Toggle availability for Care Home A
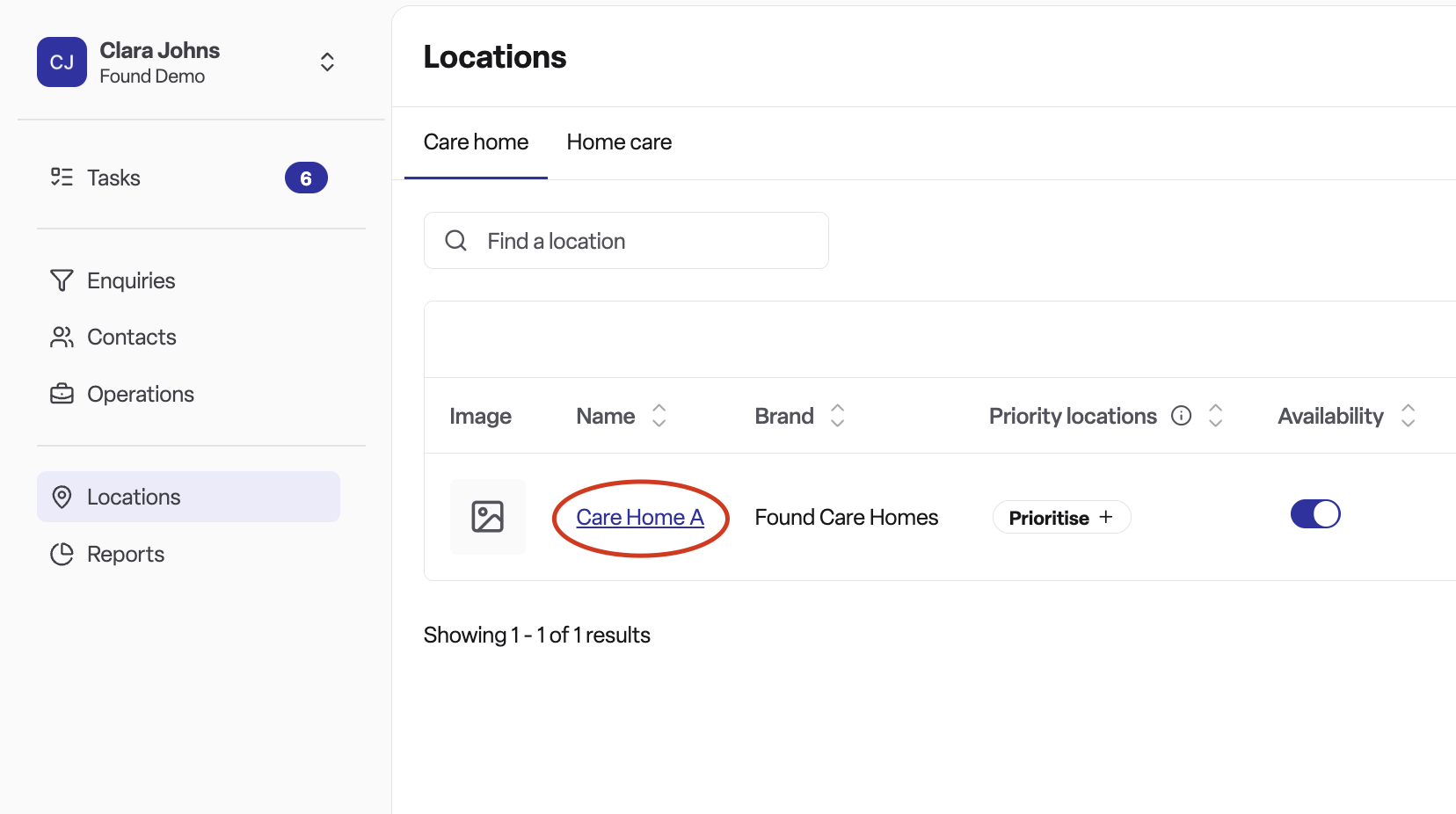This screenshot has height=814, width=1456. point(1315,514)
